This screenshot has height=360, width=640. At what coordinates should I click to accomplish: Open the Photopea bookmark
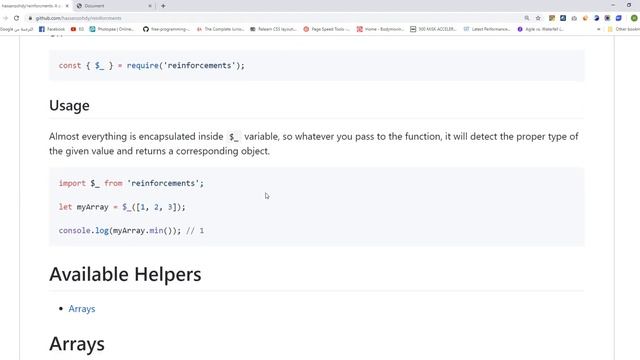tap(111, 29)
